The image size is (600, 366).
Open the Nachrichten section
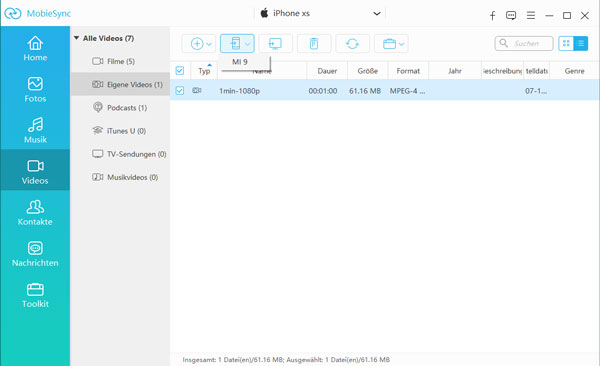pos(35,254)
